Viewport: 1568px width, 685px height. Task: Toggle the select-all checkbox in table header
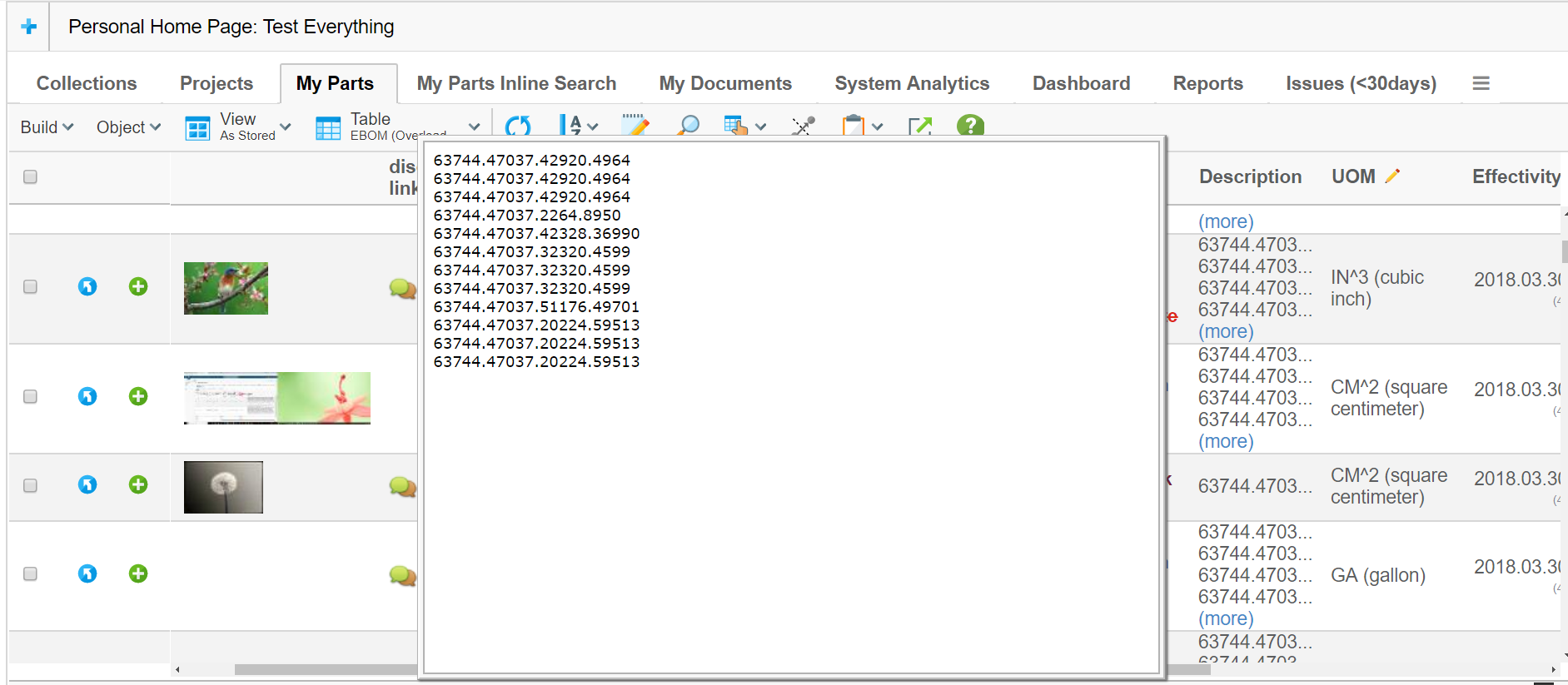click(x=31, y=176)
